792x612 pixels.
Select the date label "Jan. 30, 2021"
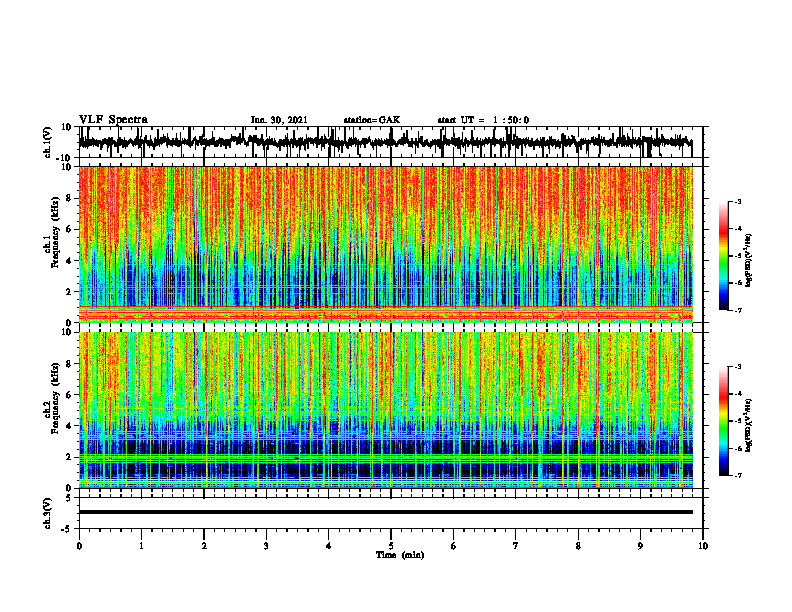(x=279, y=120)
